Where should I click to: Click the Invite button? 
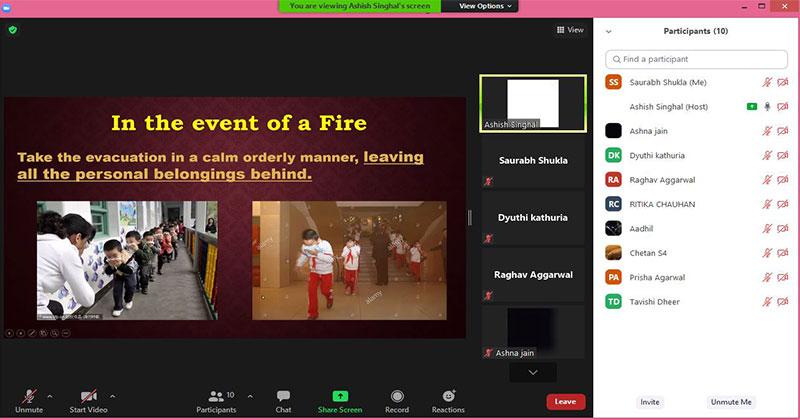(650, 402)
